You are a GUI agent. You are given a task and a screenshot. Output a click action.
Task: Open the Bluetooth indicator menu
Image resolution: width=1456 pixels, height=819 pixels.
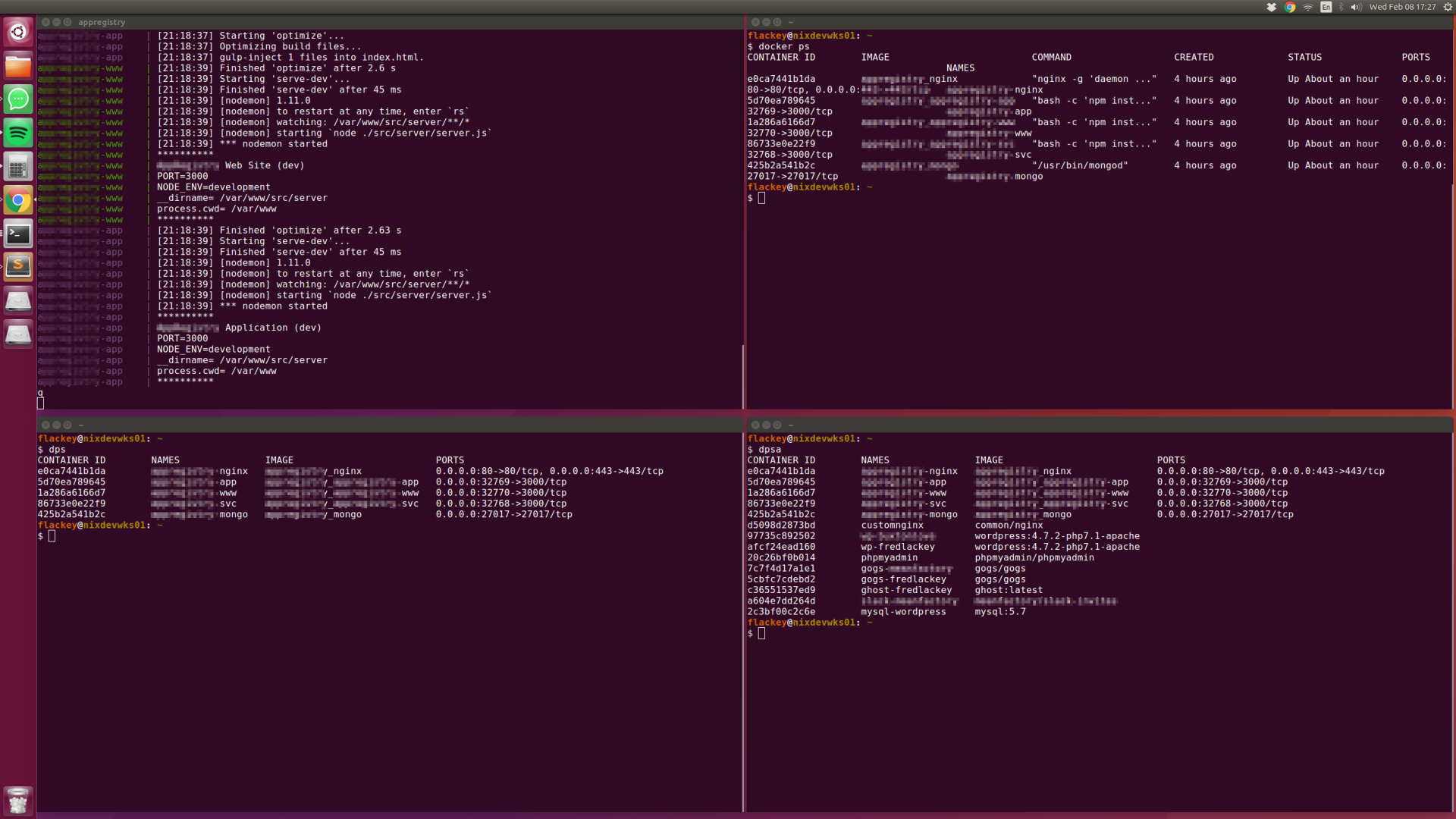click(x=1341, y=7)
